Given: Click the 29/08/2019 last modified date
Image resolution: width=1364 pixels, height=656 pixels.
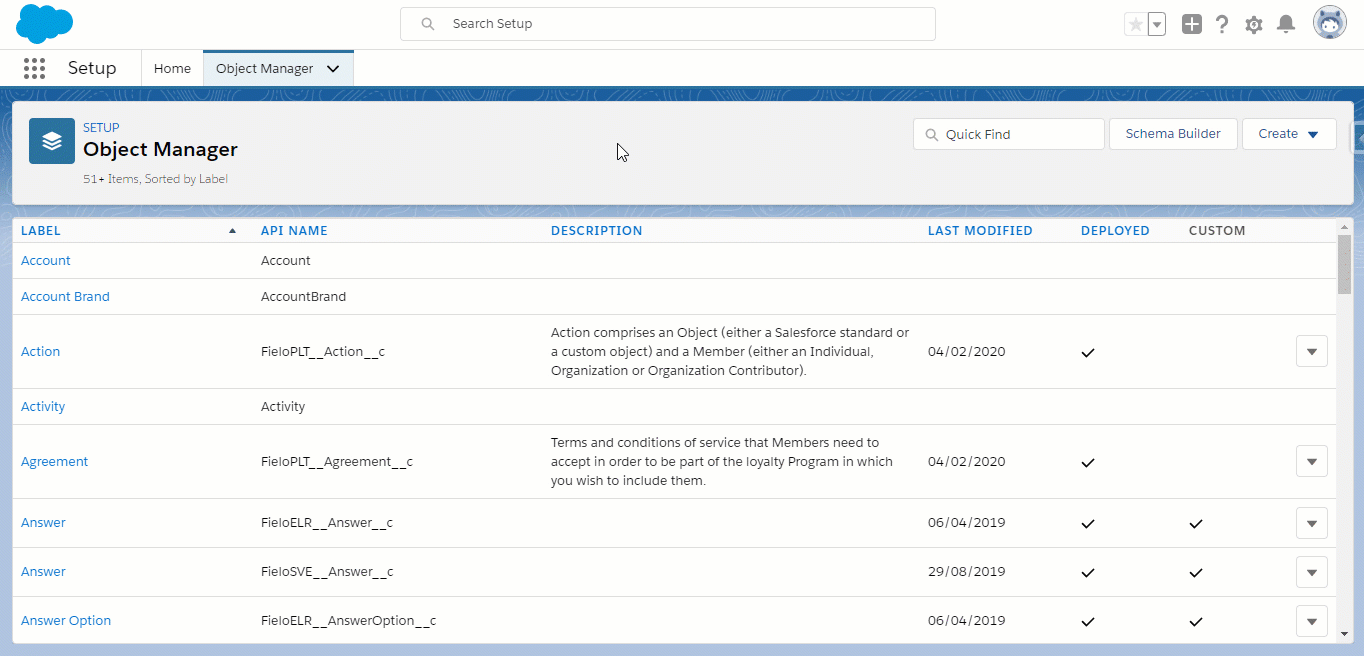Looking at the screenshot, I should tap(966, 572).
